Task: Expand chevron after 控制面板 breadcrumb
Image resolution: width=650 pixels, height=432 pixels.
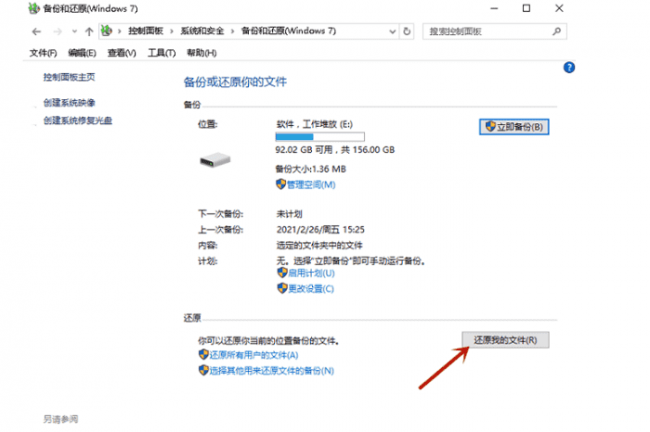Action: pos(172,31)
